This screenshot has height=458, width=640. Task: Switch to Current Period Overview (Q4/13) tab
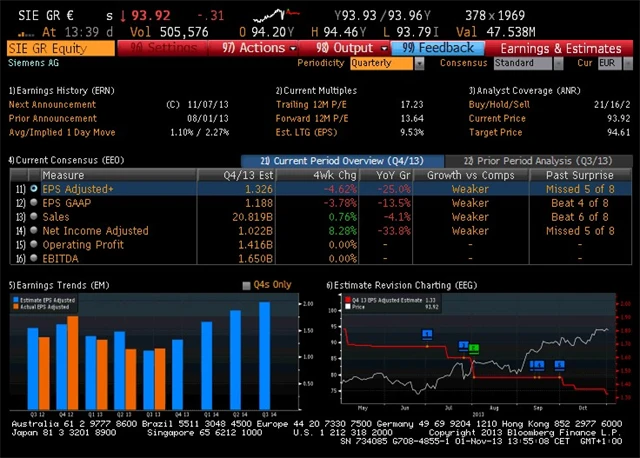pos(342,160)
